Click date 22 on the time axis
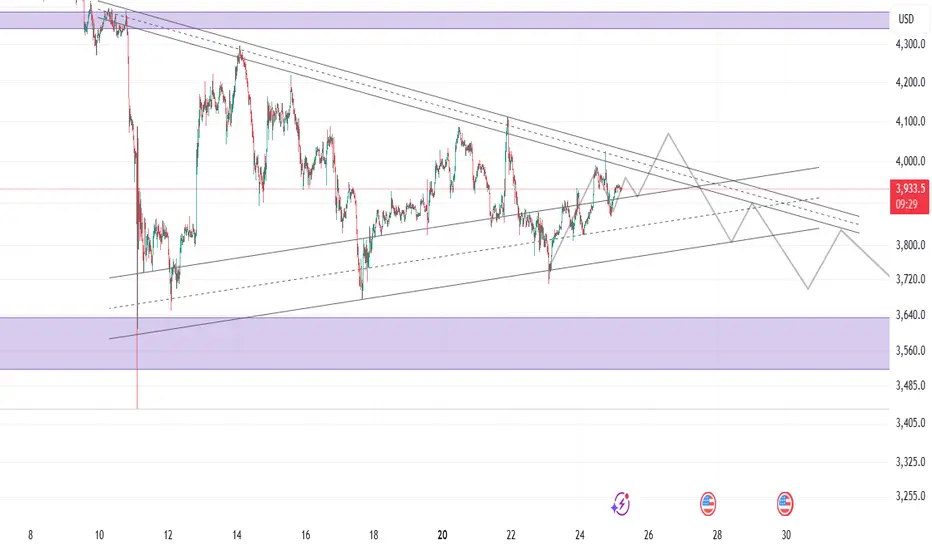This screenshot has height=550, width=932. [x=512, y=534]
